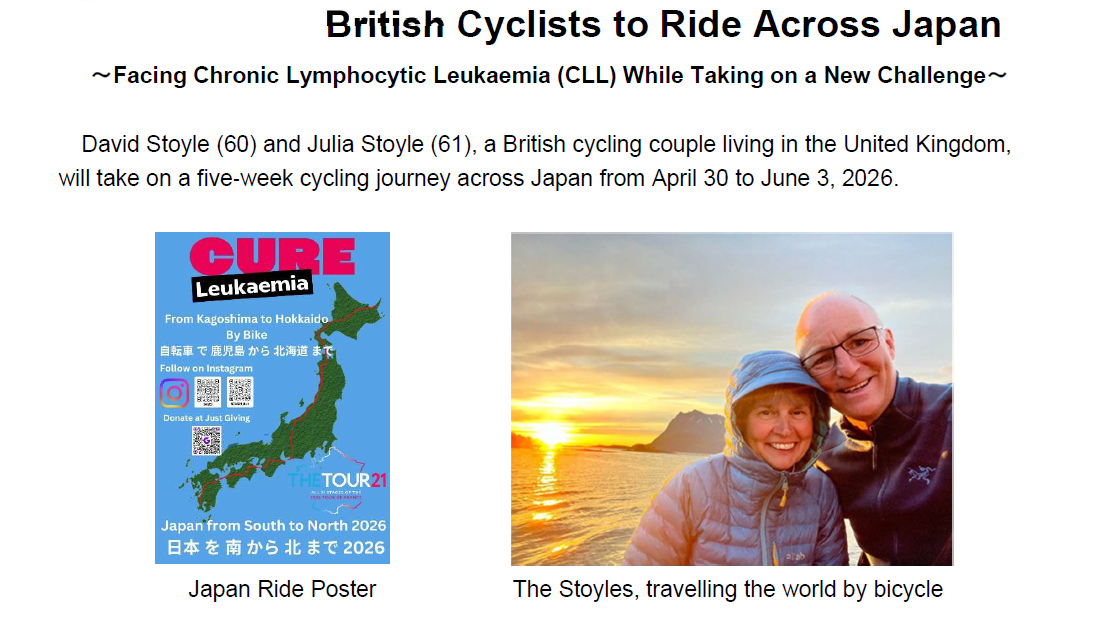Click the Just Giving donation QR code
The image size is (1095, 617).
tap(207, 440)
